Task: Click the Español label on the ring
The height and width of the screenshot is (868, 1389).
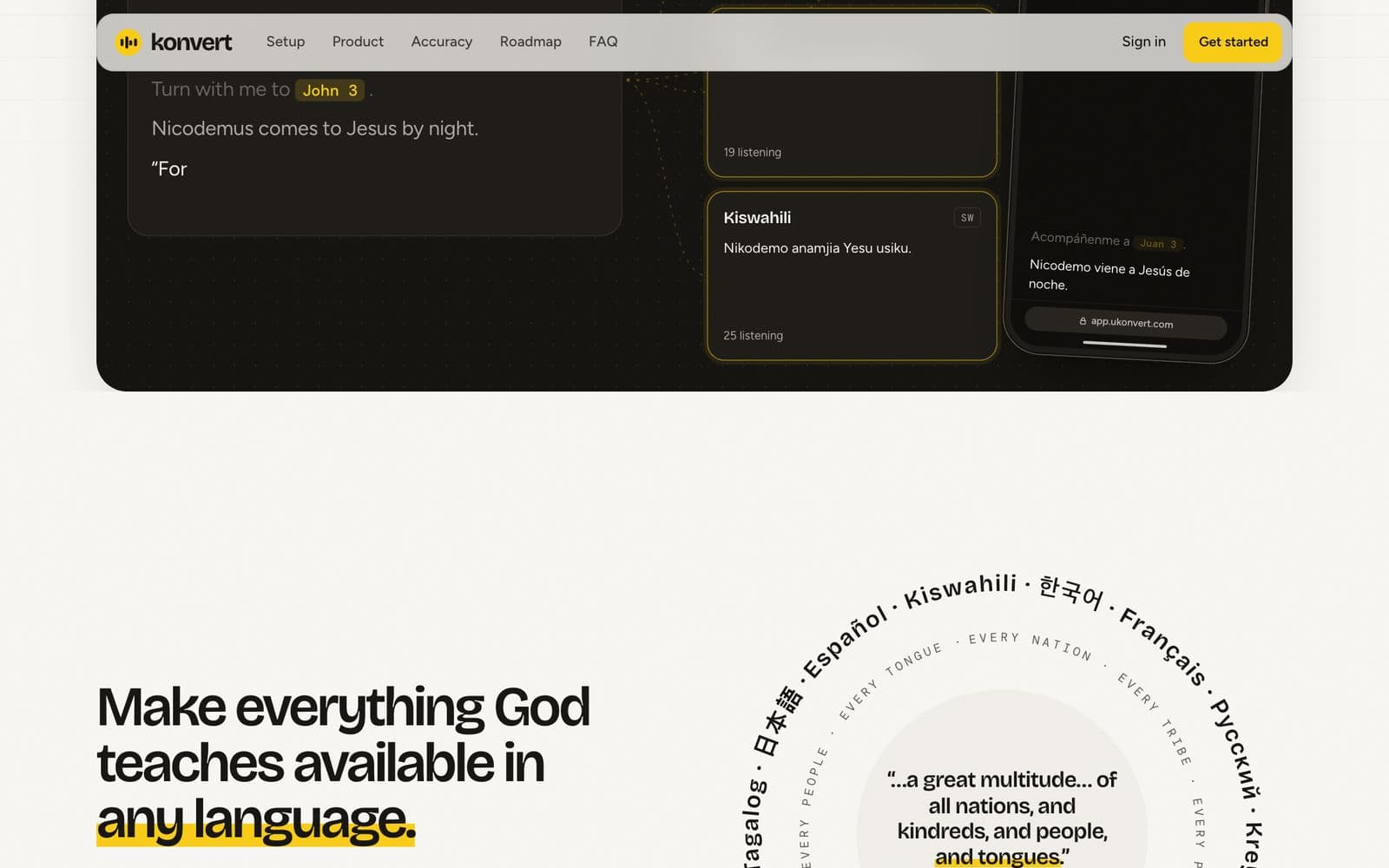Action: tap(845, 642)
